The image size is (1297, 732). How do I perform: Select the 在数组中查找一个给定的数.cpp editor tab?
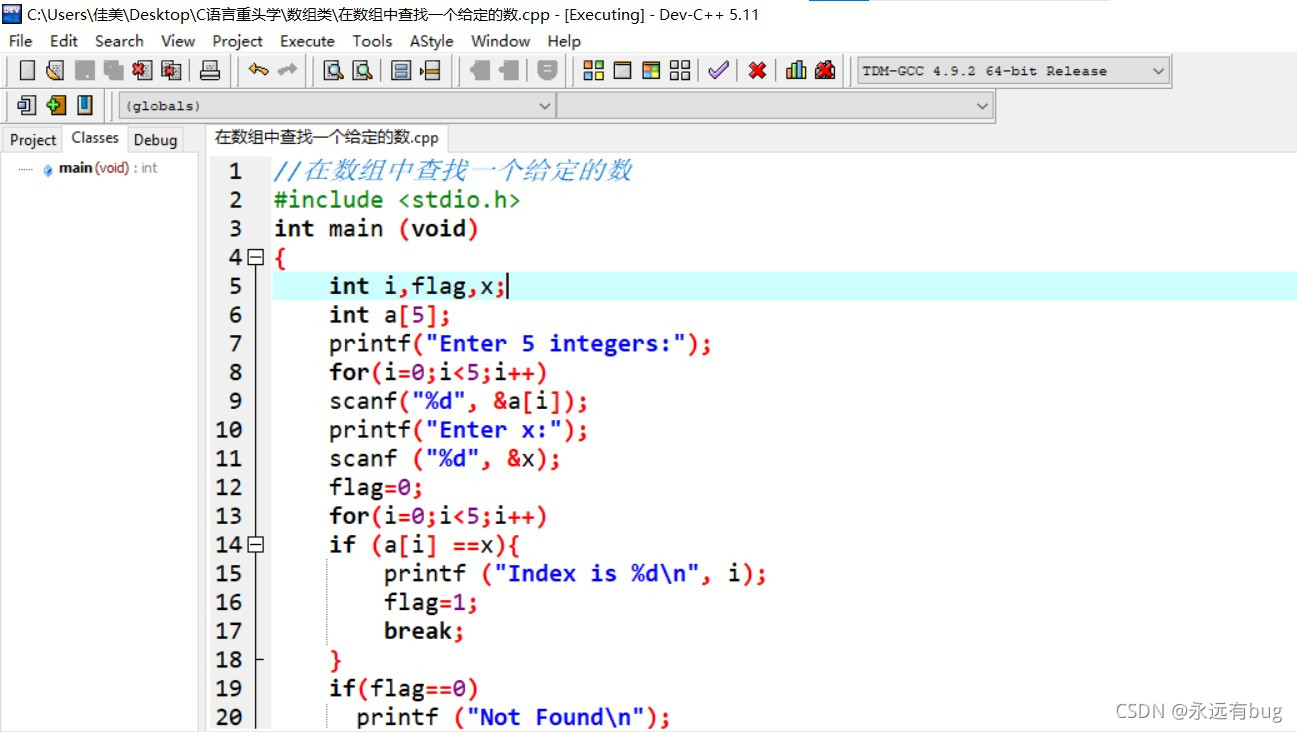tap(327, 138)
